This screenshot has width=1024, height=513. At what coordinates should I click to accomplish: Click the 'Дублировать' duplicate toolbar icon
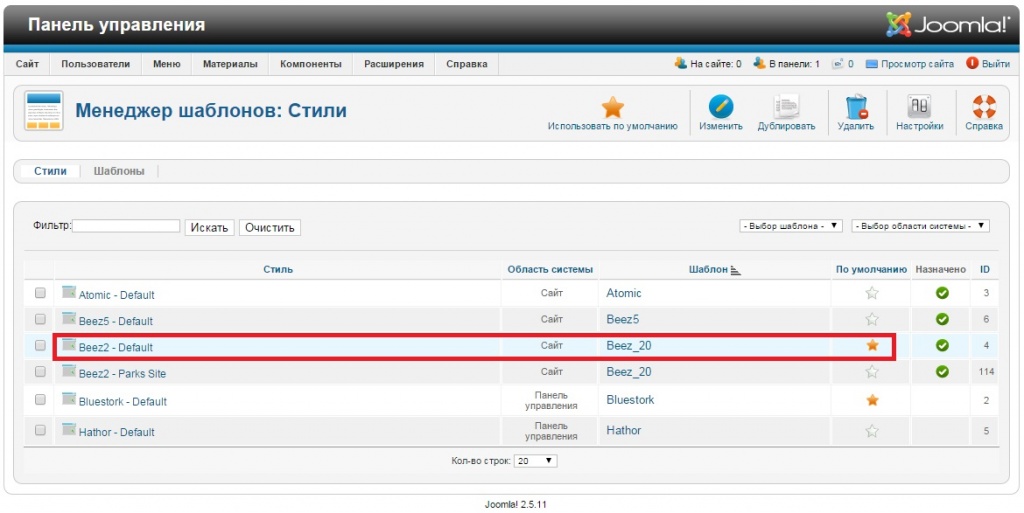(786, 108)
